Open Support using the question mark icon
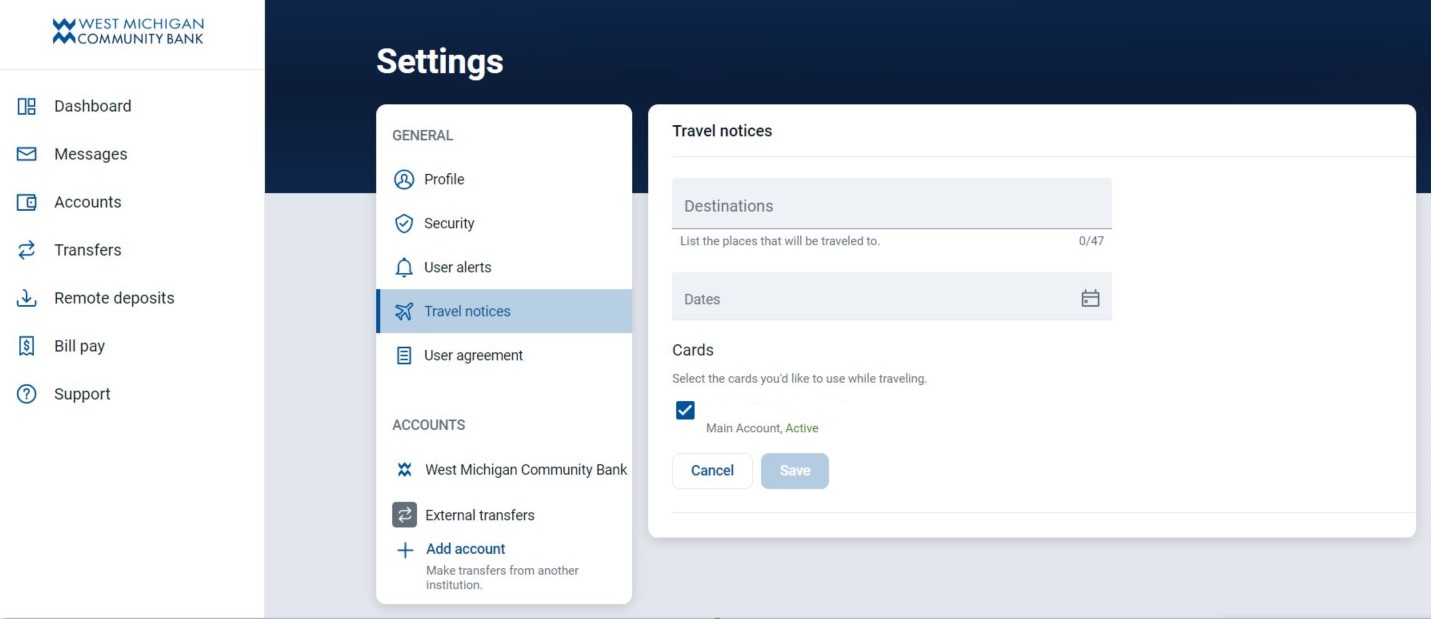 click(x=22, y=393)
